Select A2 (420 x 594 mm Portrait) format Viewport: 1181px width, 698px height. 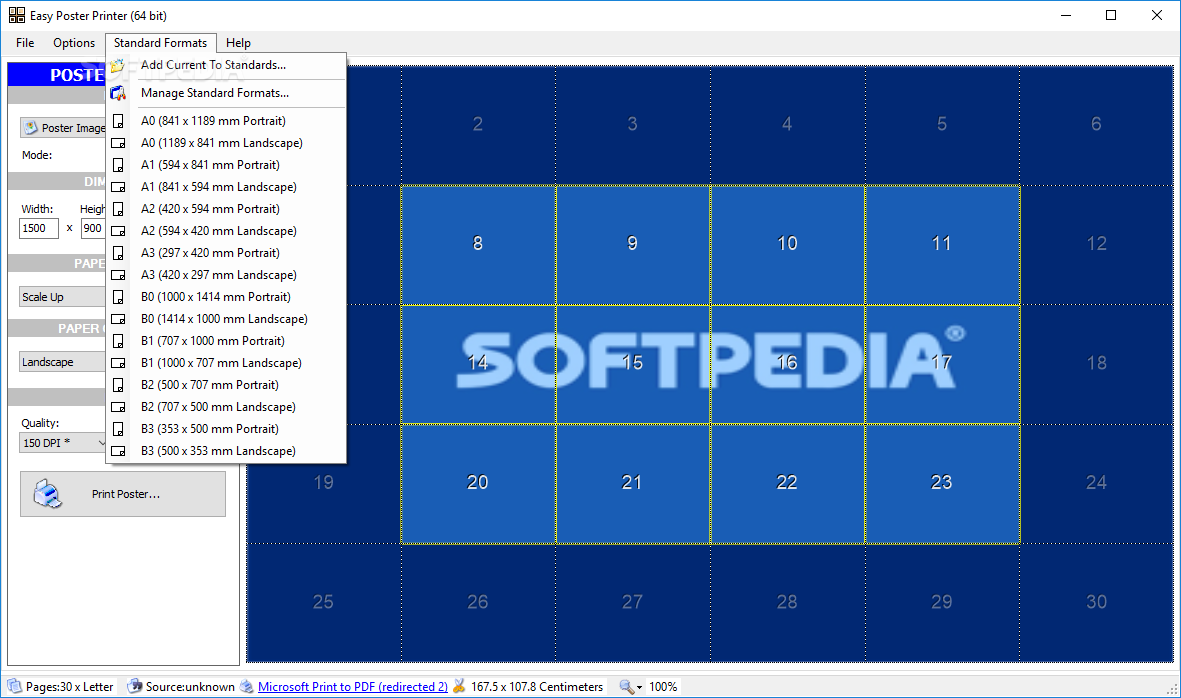coord(226,209)
